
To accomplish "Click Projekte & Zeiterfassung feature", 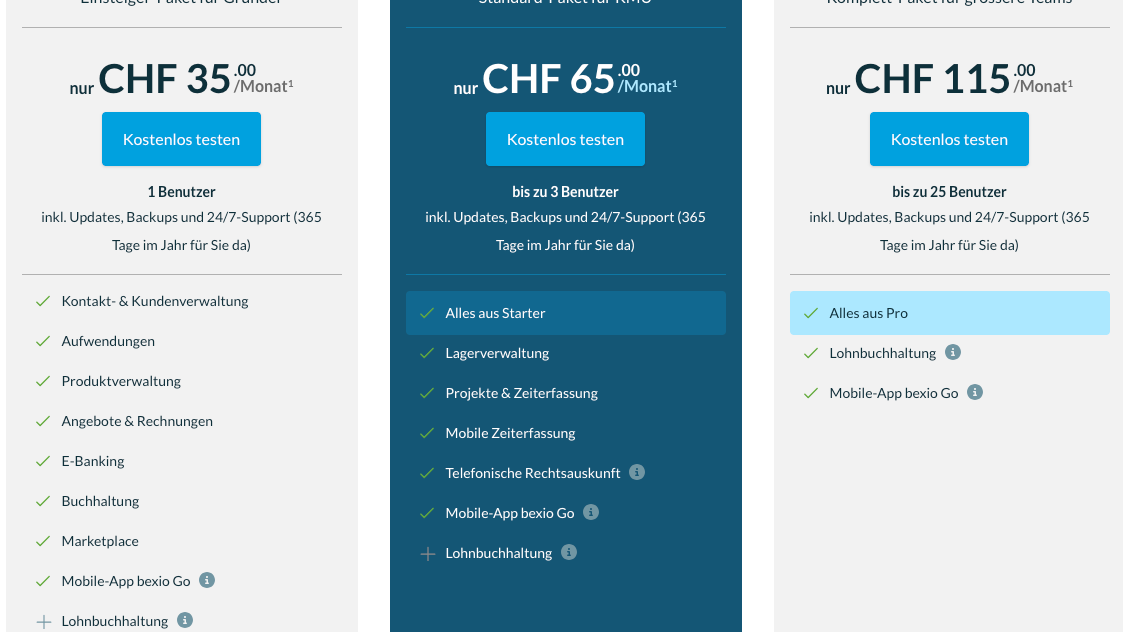I will (521, 393).
